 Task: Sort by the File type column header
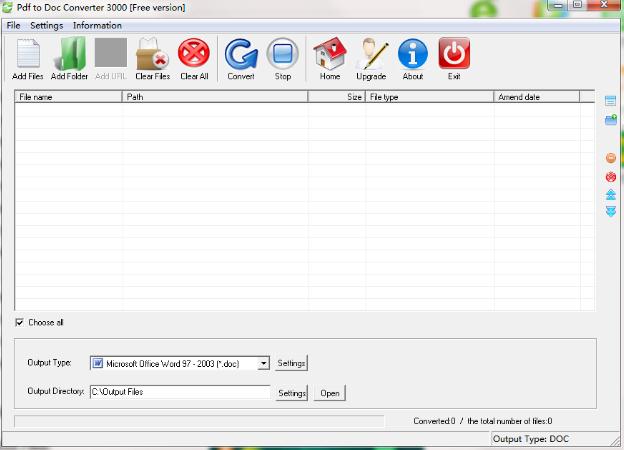tap(429, 97)
